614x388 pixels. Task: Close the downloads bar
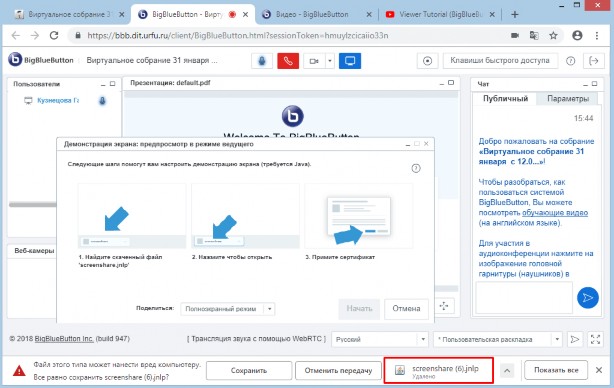click(x=599, y=370)
